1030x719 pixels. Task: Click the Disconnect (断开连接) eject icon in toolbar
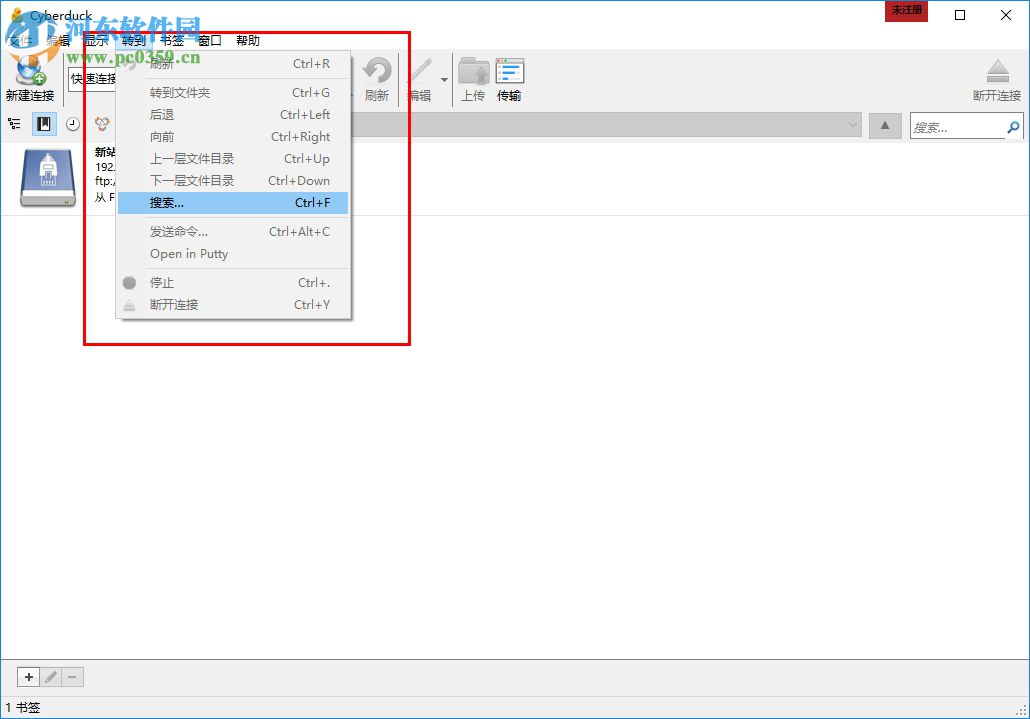click(997, 71)
